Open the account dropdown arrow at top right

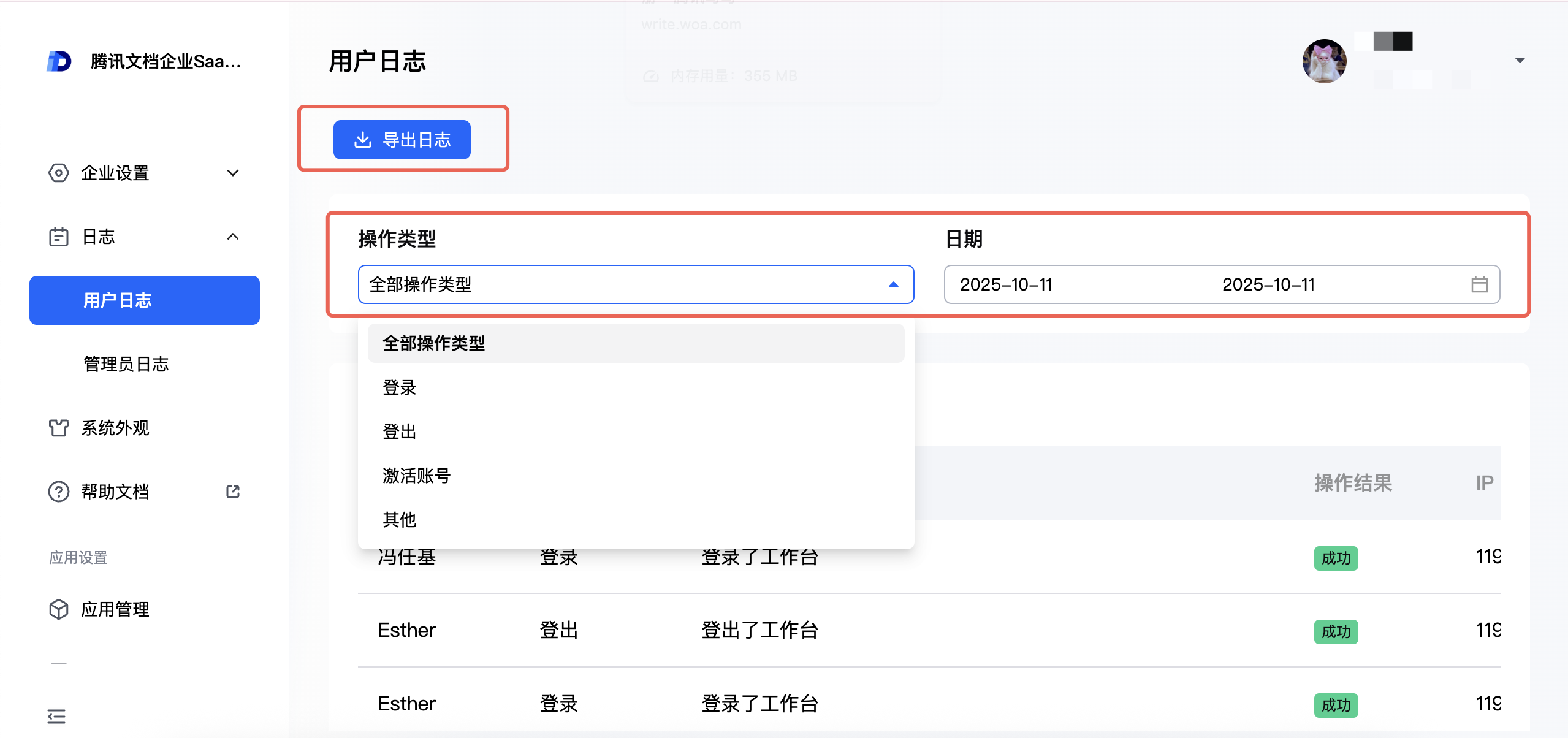(1520, 60)
